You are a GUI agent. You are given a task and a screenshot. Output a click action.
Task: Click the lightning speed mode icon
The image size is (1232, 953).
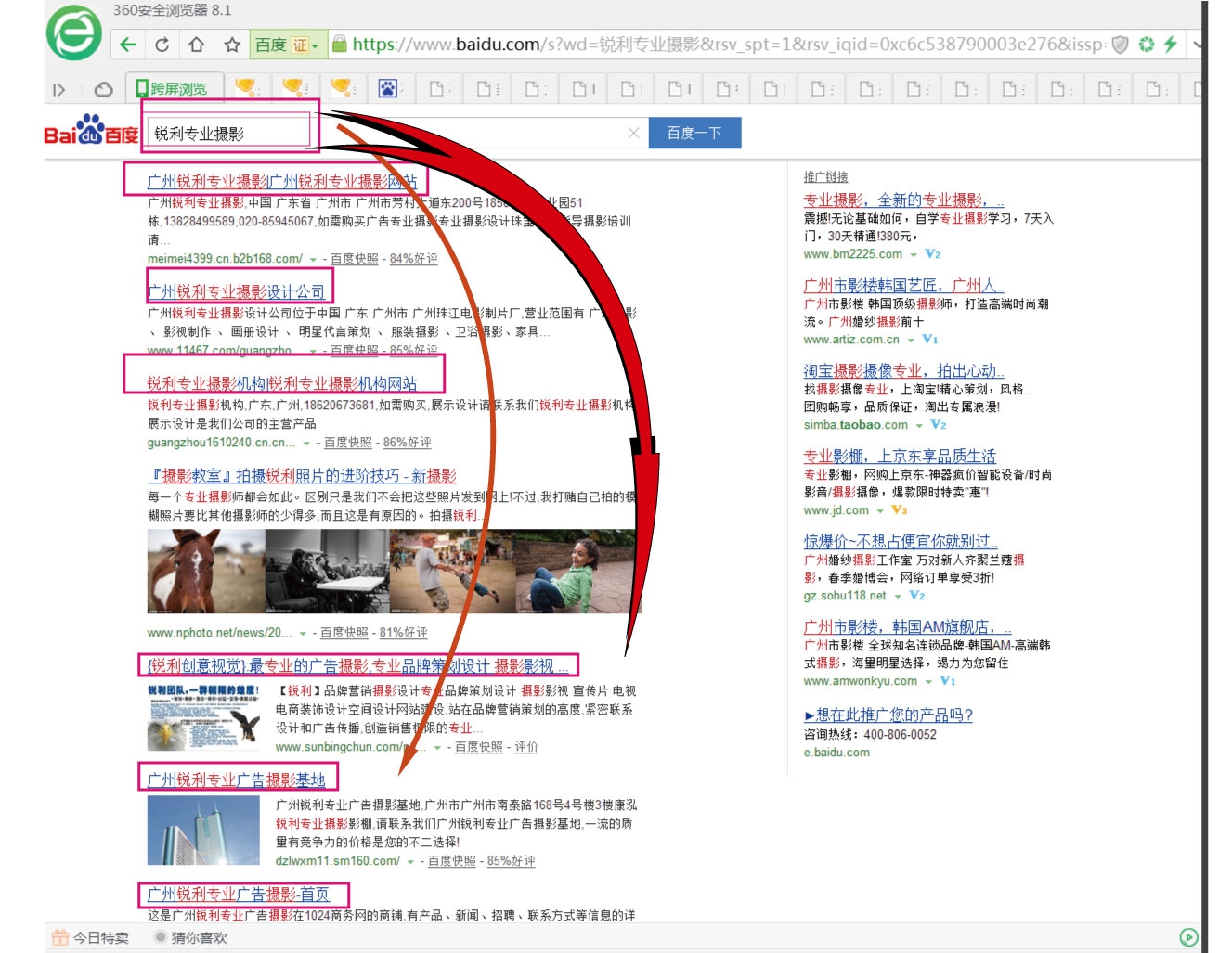click(1170, 44)
